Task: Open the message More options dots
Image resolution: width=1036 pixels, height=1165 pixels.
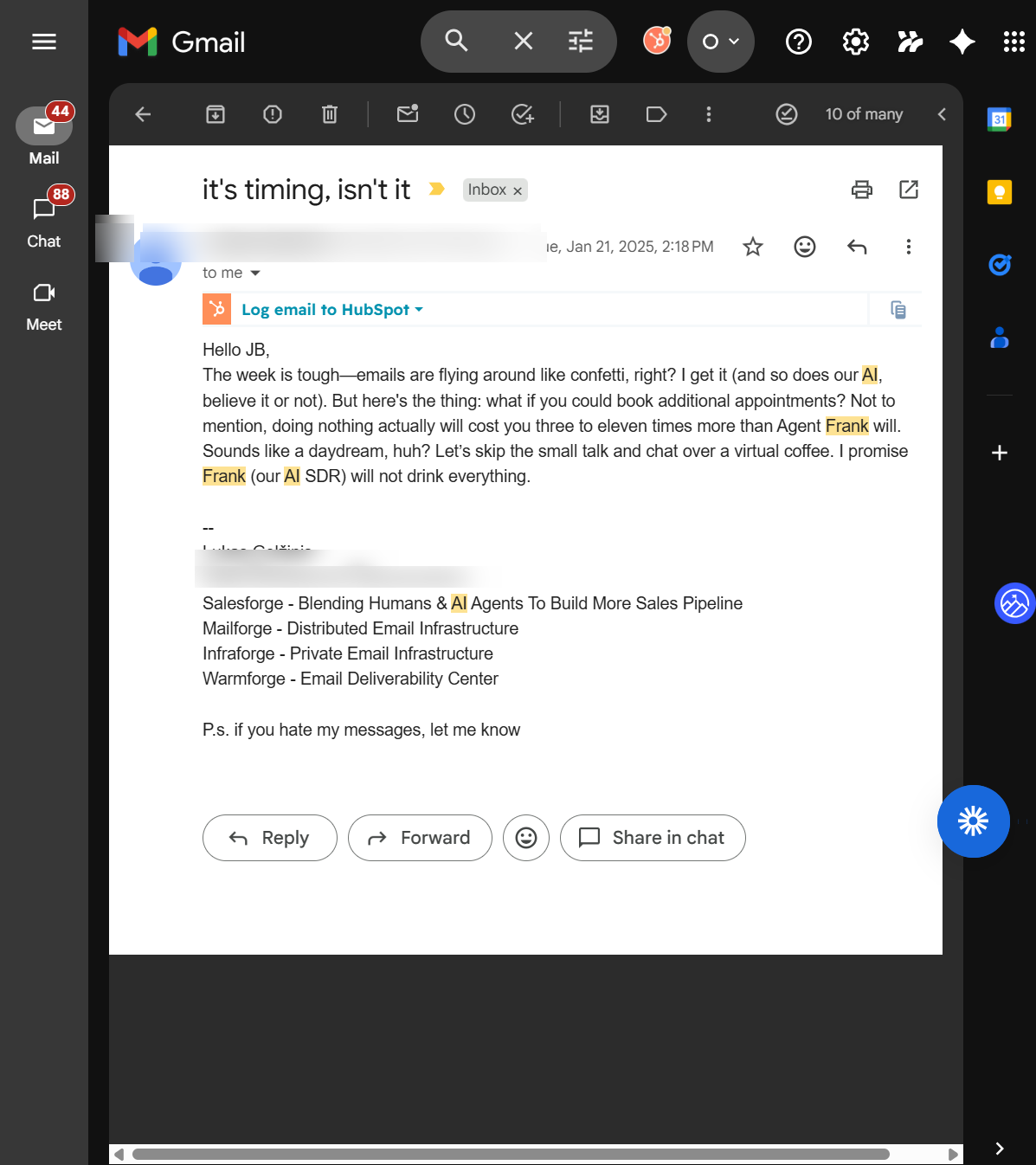Action: tap(909, 247)
